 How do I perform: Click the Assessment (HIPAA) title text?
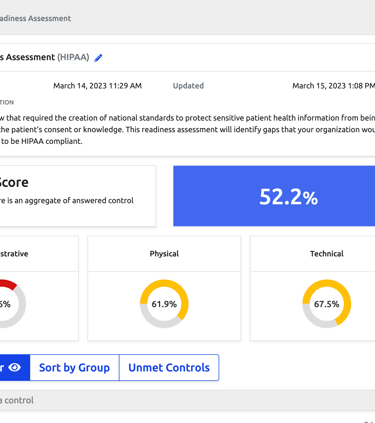(x=44, y=57)
